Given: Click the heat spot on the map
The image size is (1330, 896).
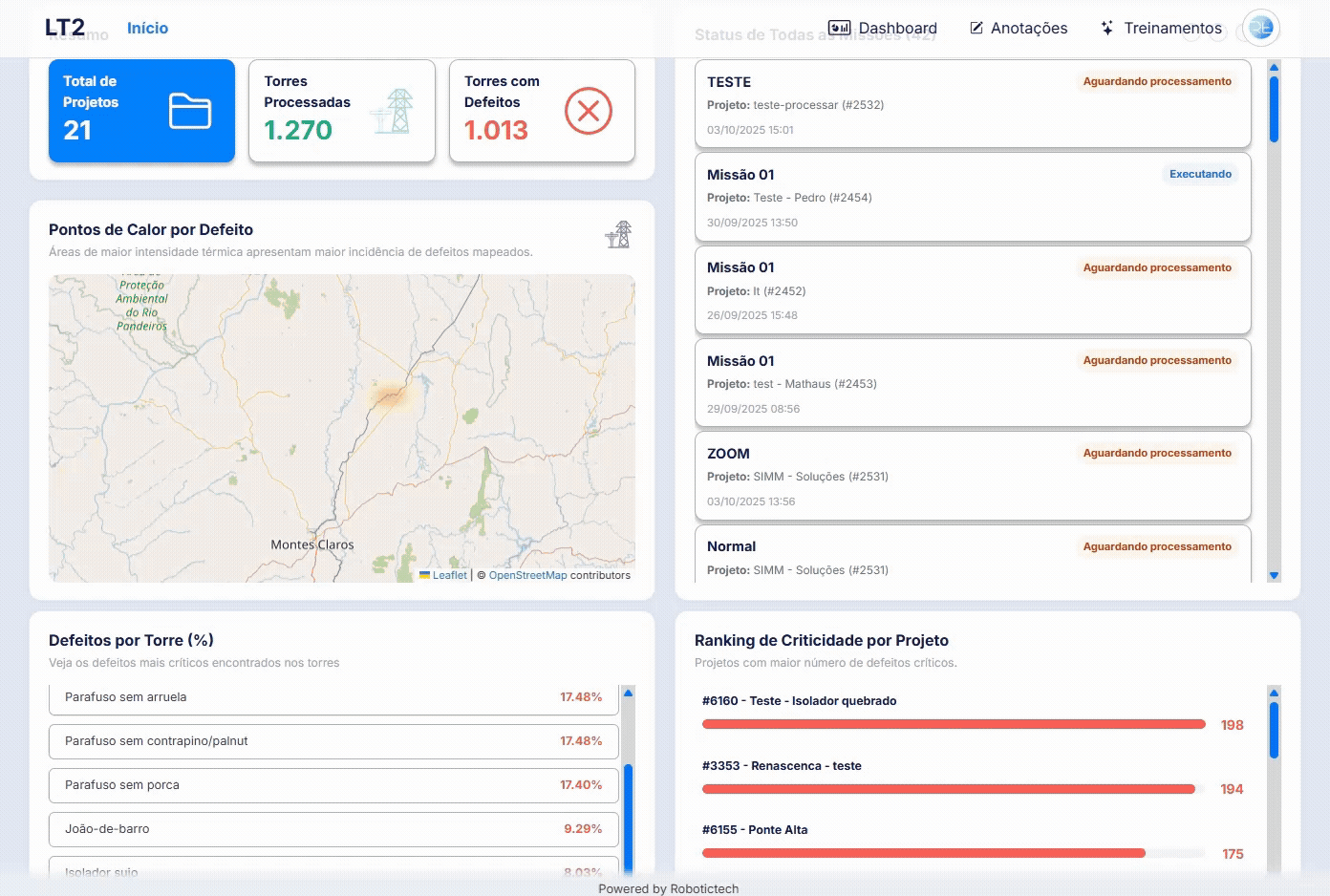Looking at the screenshot, I should (391, 395).
